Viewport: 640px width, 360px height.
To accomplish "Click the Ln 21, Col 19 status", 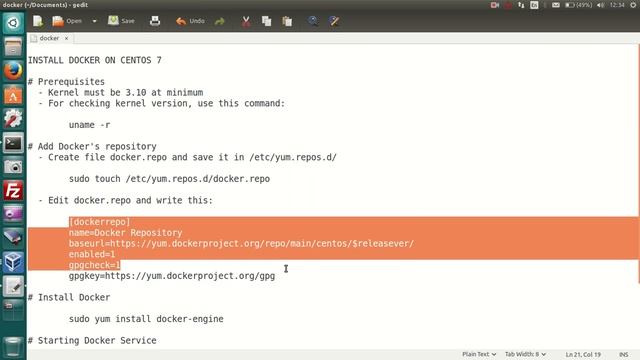I will tap(583, 355).
